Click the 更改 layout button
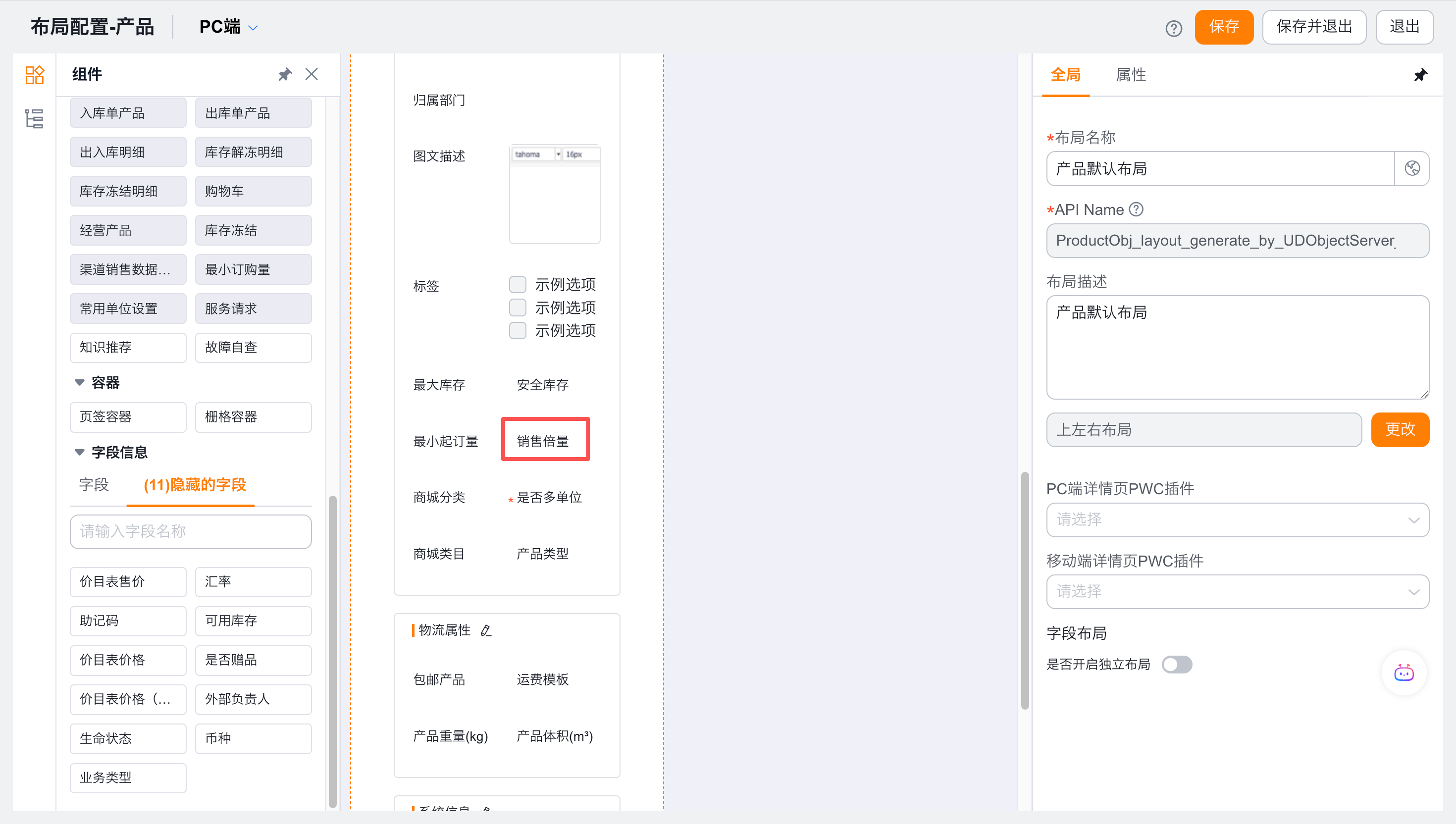 tap(1400, 429)
